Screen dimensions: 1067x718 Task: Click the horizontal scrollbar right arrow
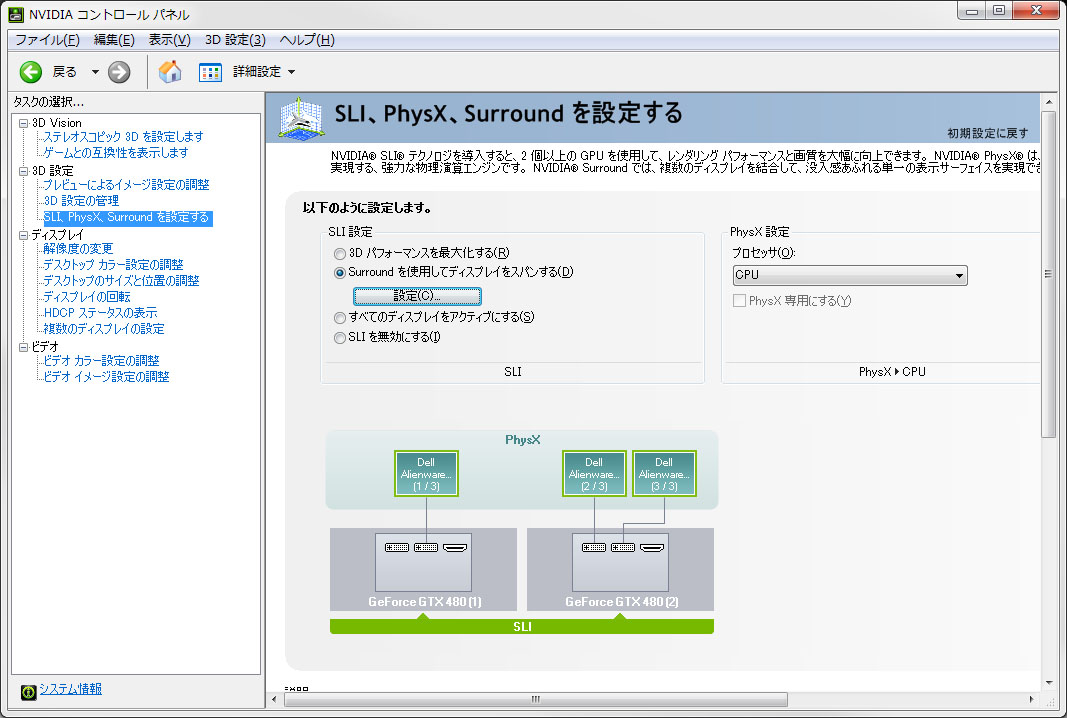tap(1032, 699)
